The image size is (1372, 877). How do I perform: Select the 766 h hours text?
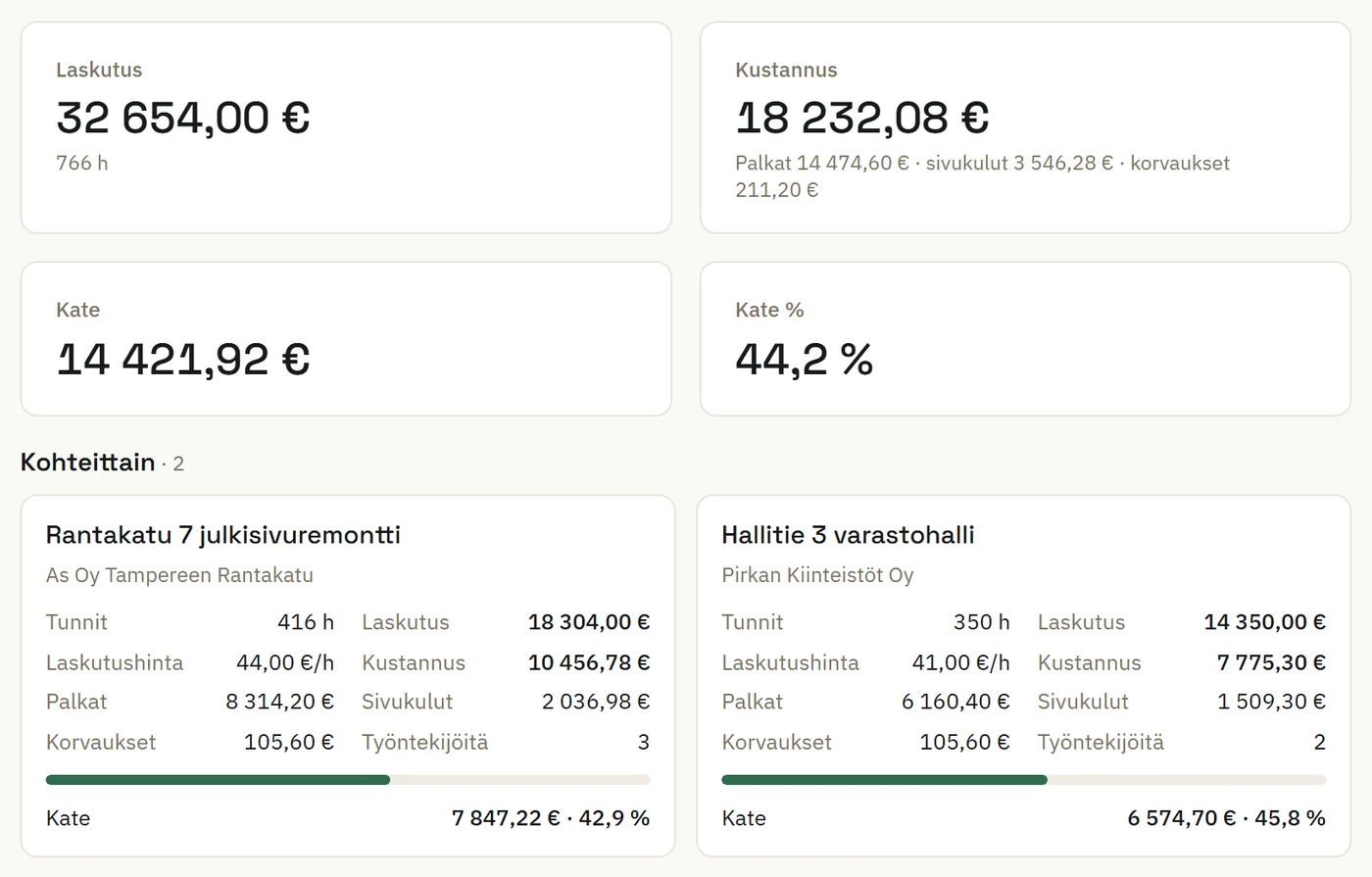coord(82,163)
